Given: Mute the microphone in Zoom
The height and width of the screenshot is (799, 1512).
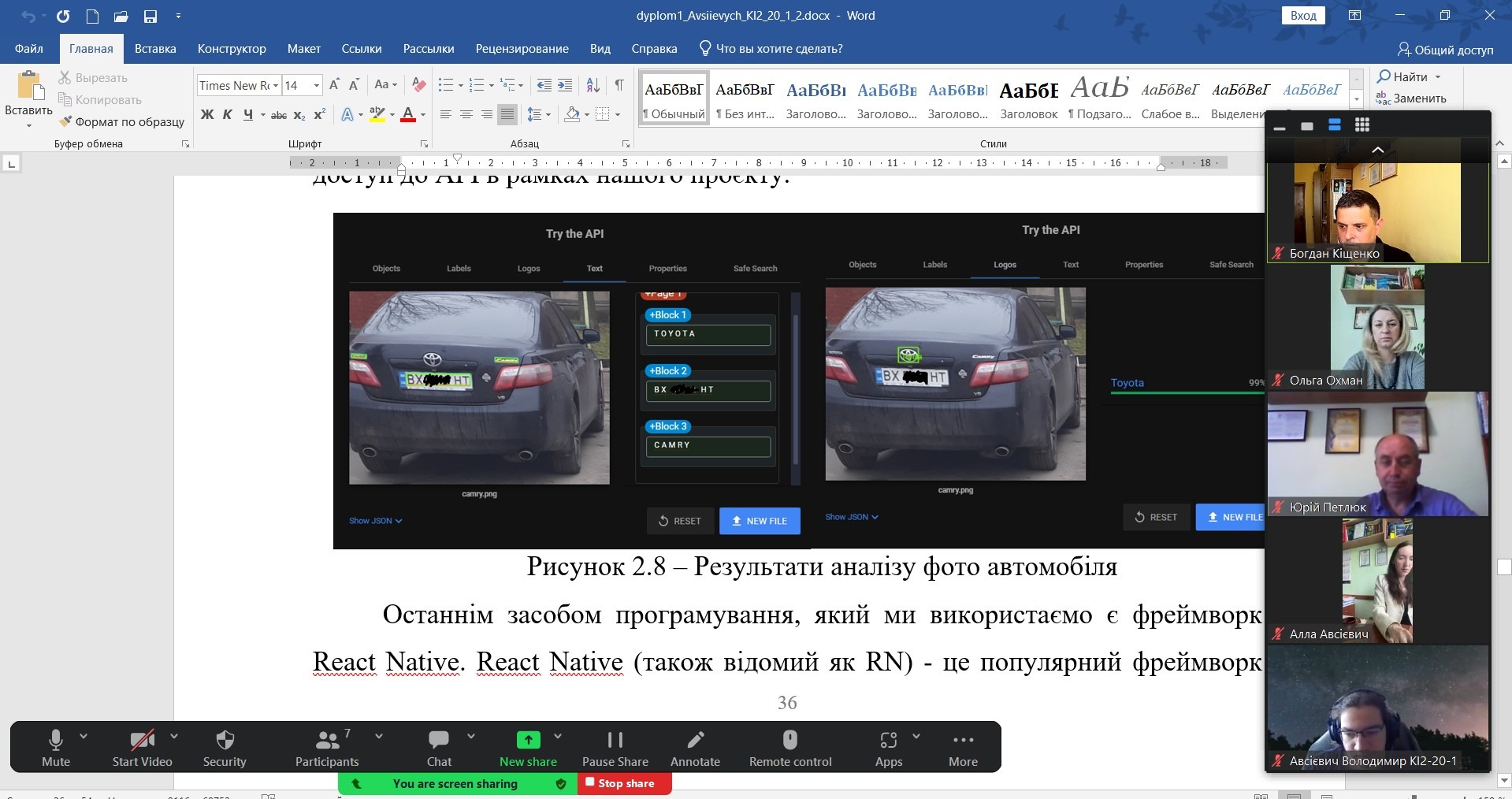Looking at the screenshot, I should pyautogui.click(x=56, y=748).
